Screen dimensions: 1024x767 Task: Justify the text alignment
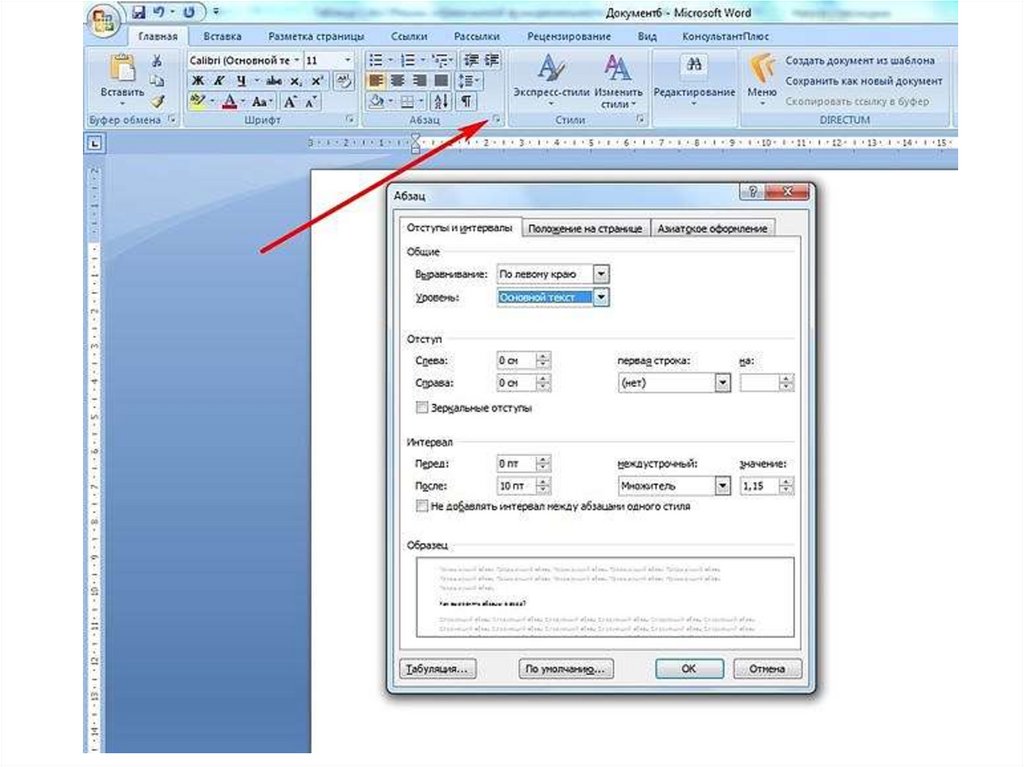click(441, 80)
